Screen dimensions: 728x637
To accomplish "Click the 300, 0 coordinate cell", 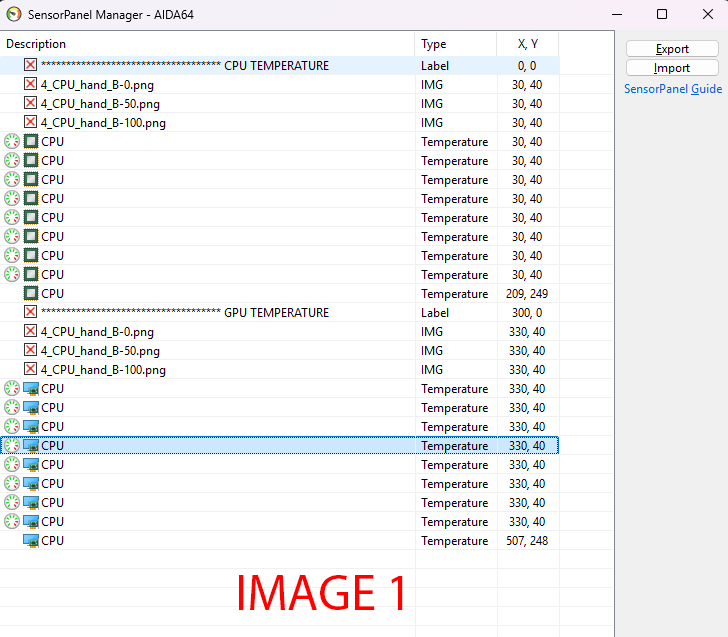I will click(x=527, y=312).
